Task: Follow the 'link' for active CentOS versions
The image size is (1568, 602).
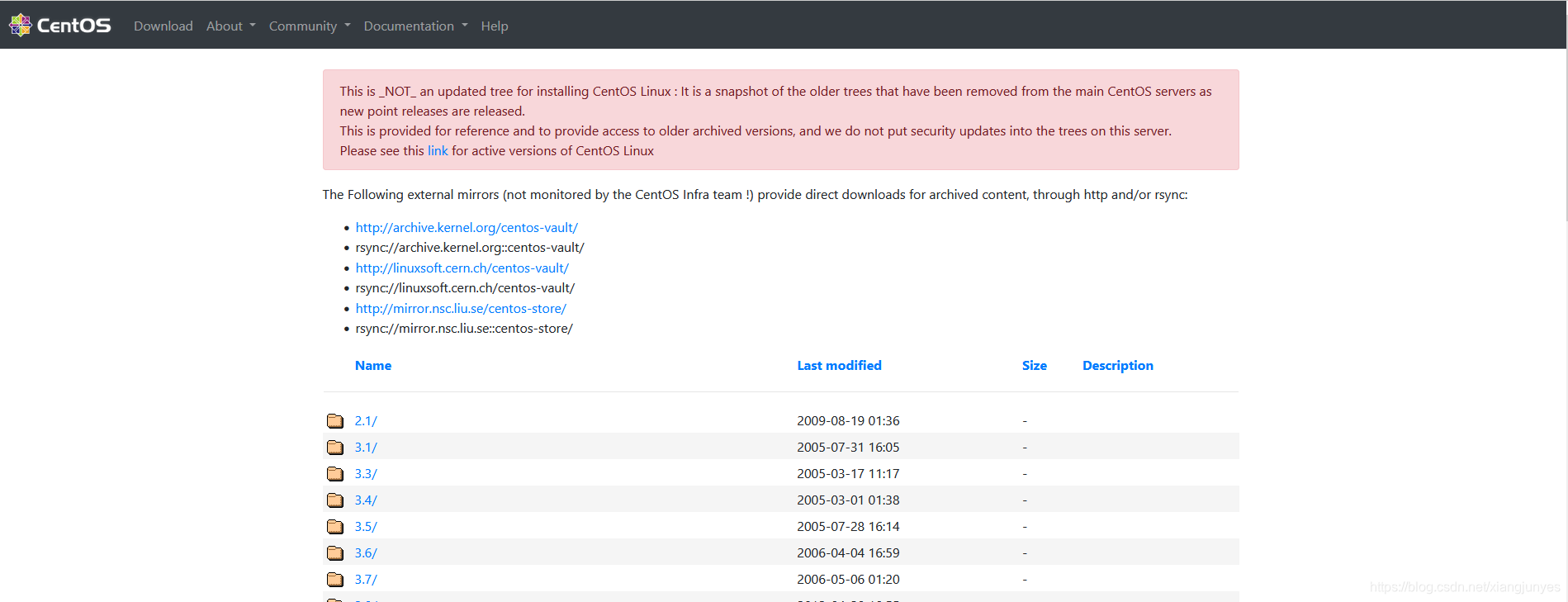Action: click(438, 151)
